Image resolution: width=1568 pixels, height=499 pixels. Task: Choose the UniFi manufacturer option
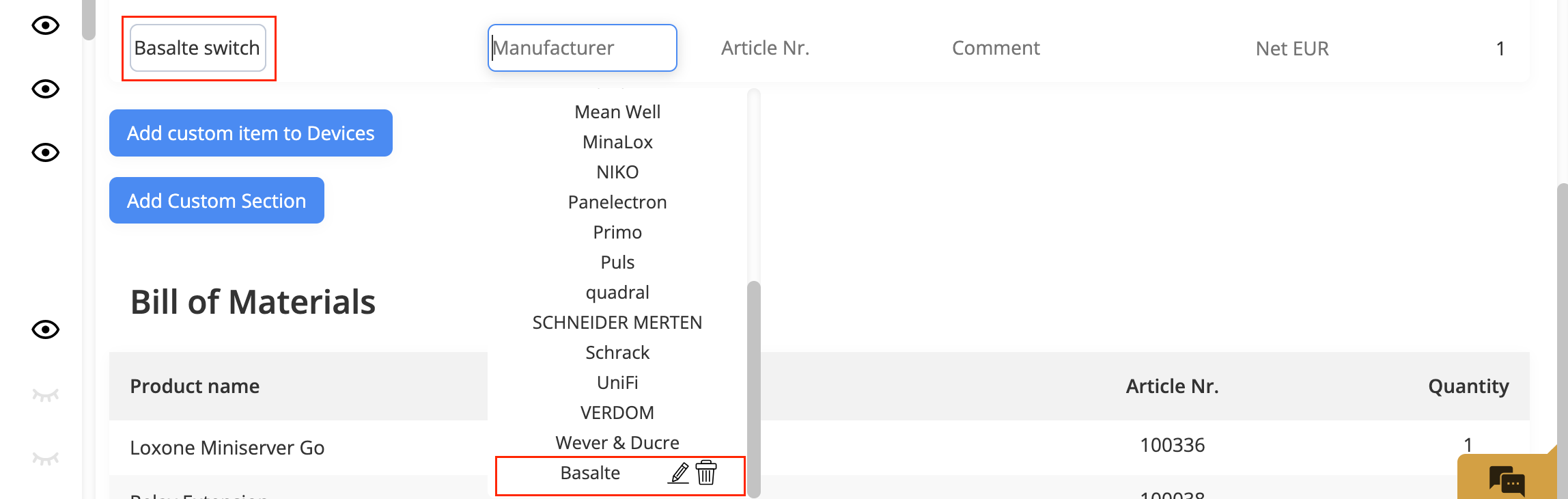[617, 383]
